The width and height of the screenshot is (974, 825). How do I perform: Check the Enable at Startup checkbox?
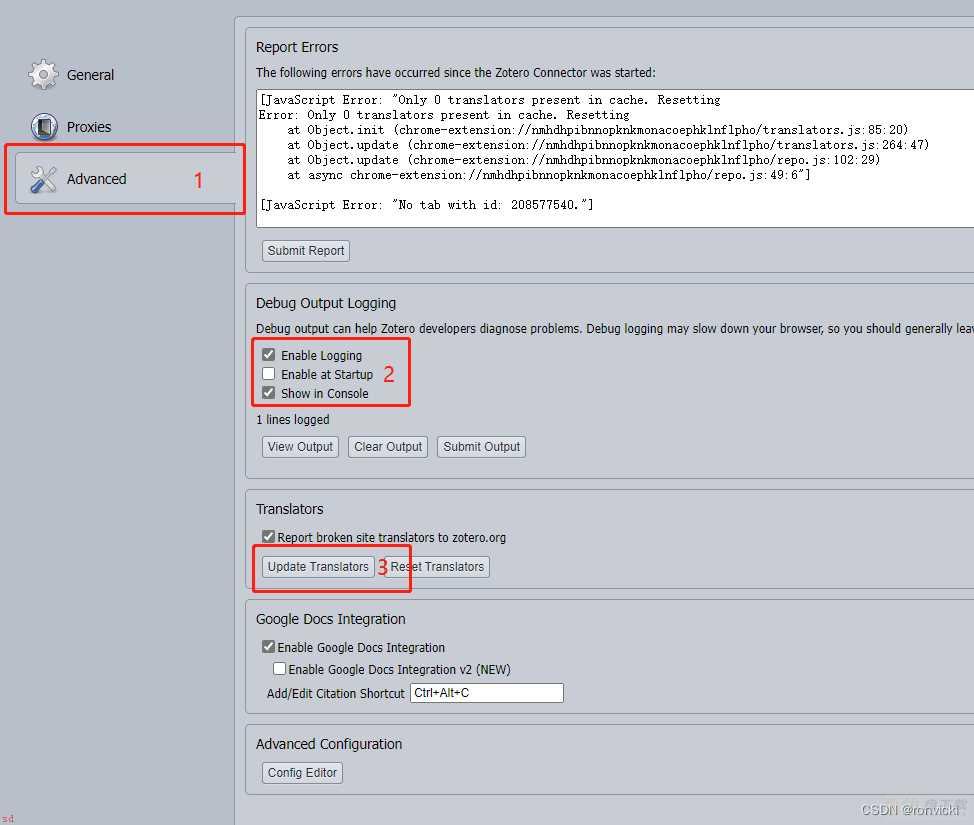[x=268, y=374]
